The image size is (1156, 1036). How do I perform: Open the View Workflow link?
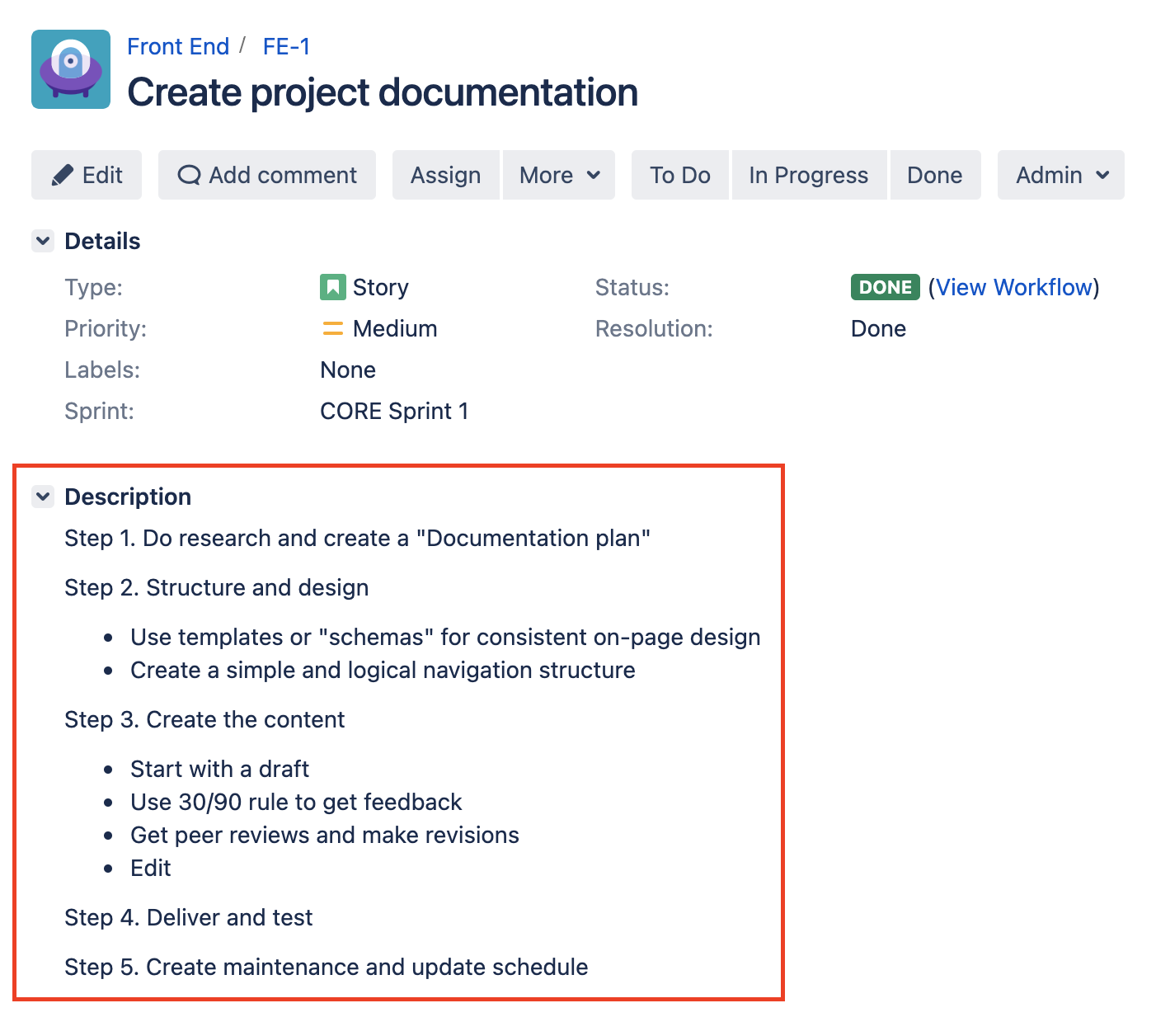coord(1013,287)
